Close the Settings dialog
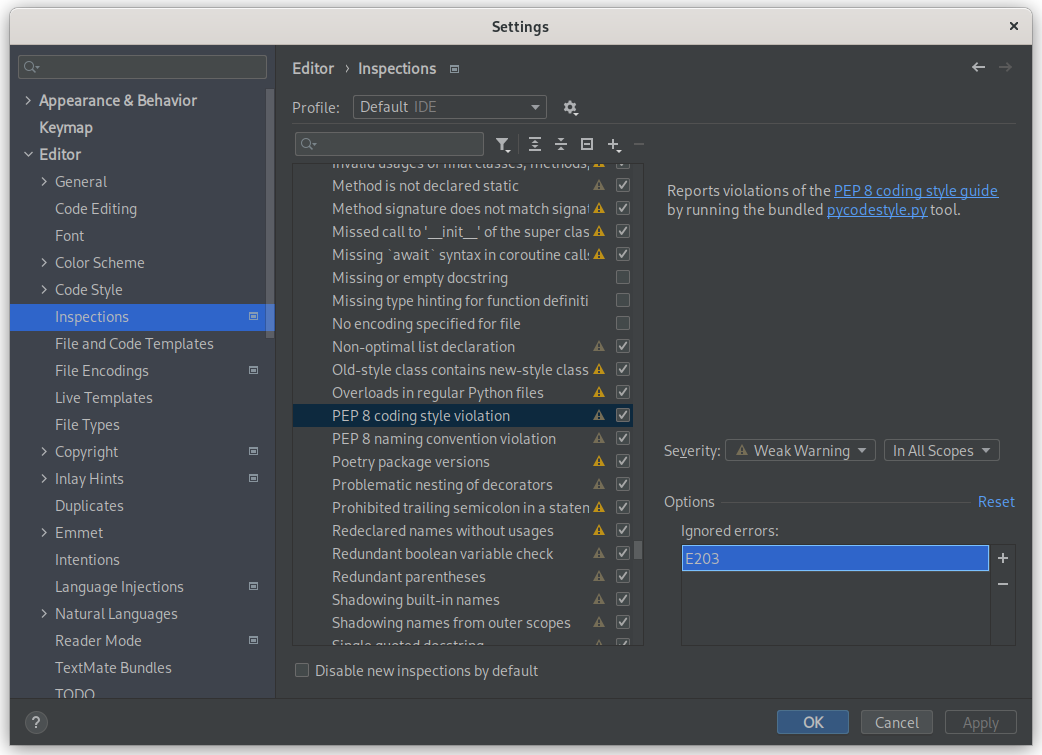 coord(1013,26)
